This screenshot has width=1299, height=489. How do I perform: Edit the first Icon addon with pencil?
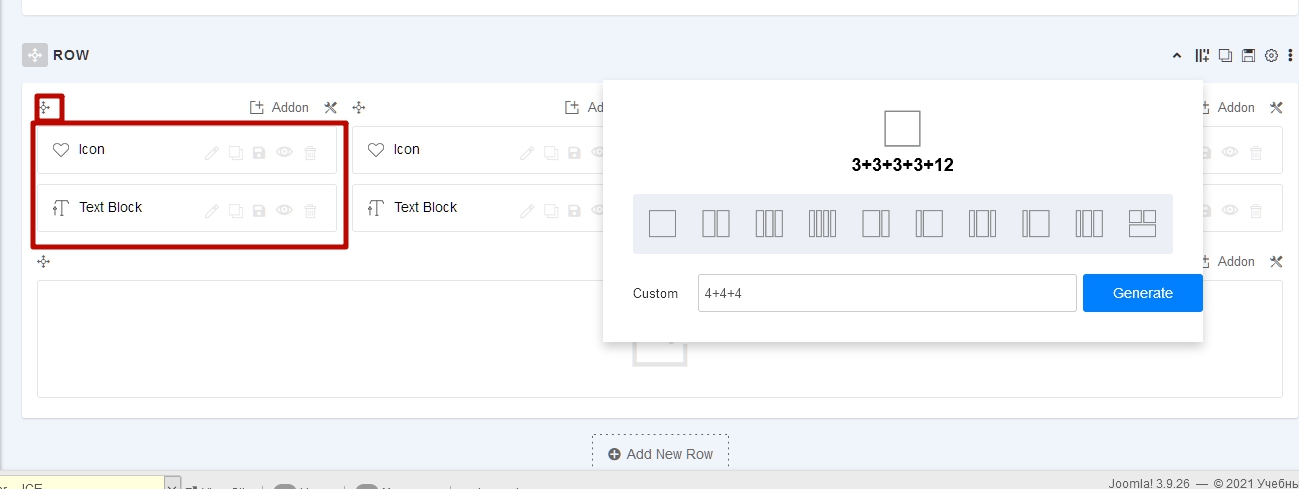[211, 153]
